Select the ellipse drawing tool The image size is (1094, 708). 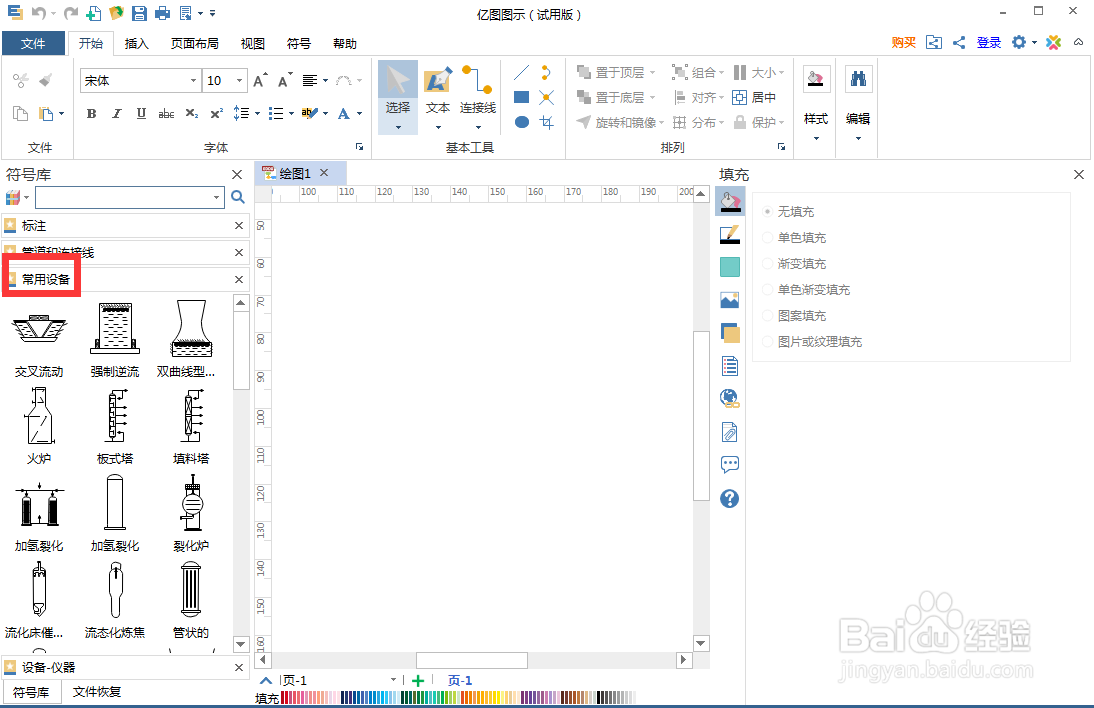tap(520, 121)
